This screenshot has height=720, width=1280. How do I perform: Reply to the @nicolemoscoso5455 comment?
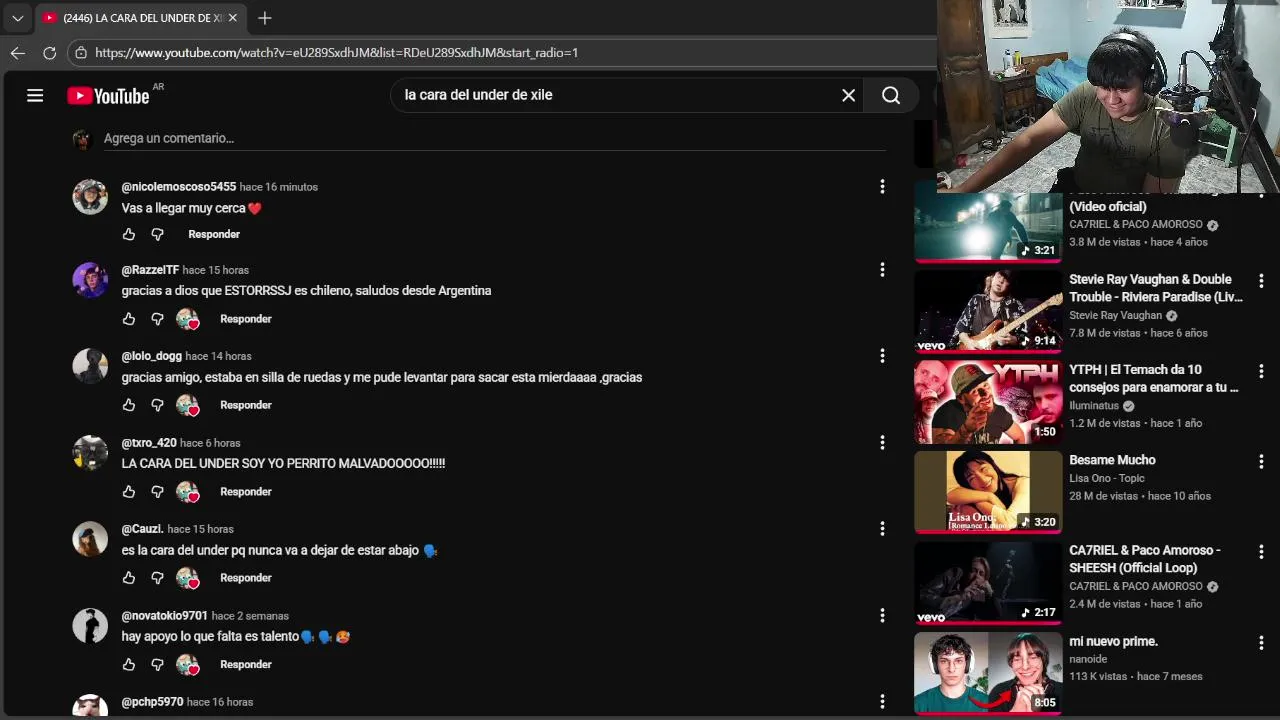point(214,234)
